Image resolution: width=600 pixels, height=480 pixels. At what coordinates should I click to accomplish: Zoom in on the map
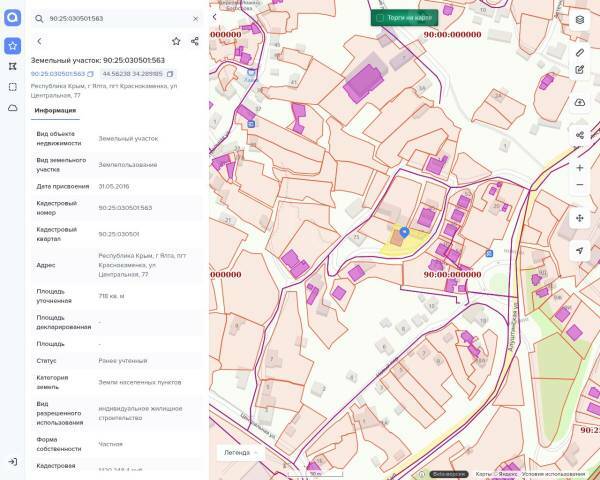[580, 167]
